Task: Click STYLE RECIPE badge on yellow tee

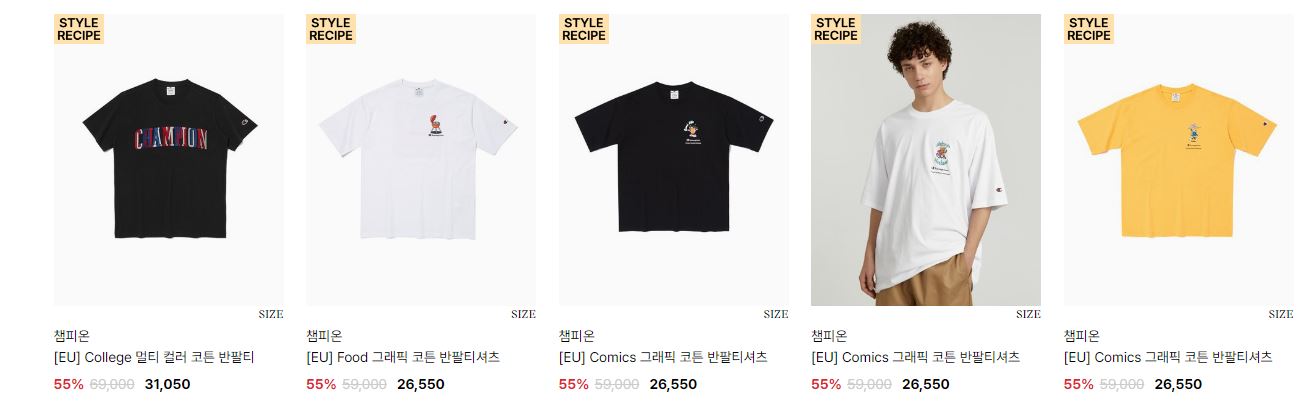Action: [x=1089, y=29]
